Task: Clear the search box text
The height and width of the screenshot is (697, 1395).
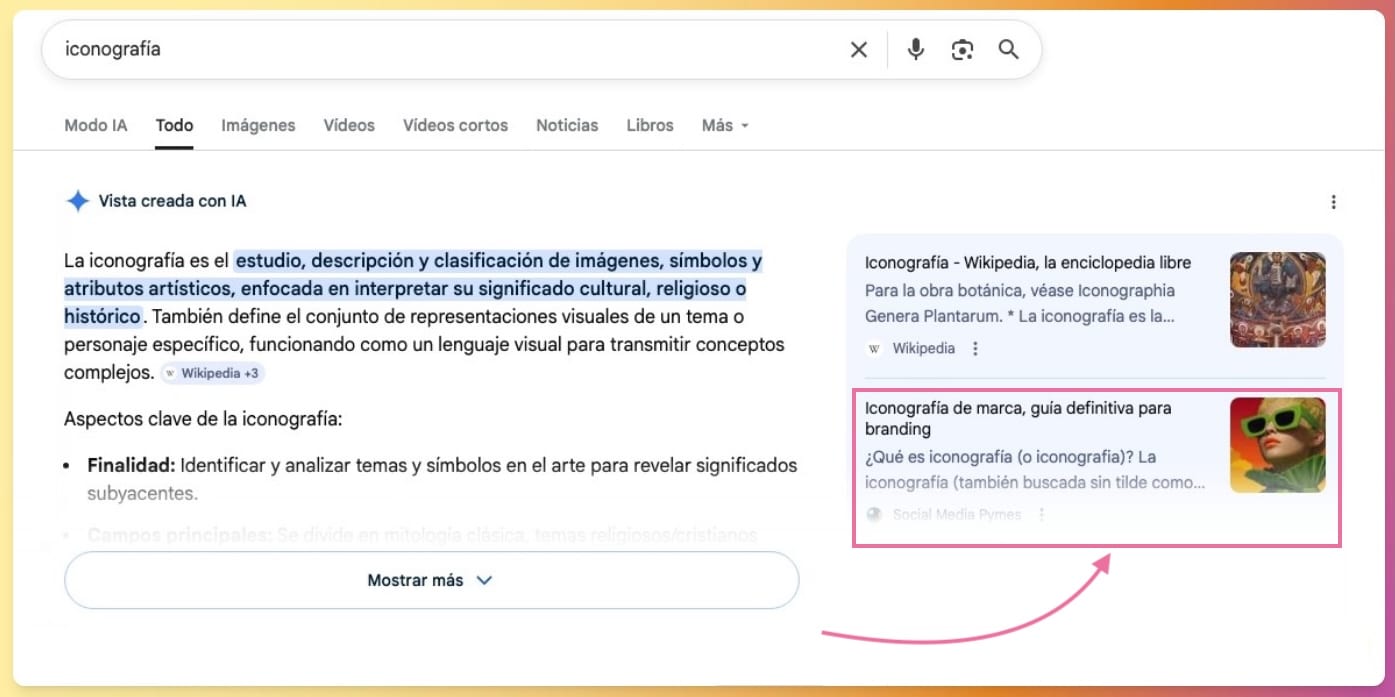Action: tap(858, 50)
